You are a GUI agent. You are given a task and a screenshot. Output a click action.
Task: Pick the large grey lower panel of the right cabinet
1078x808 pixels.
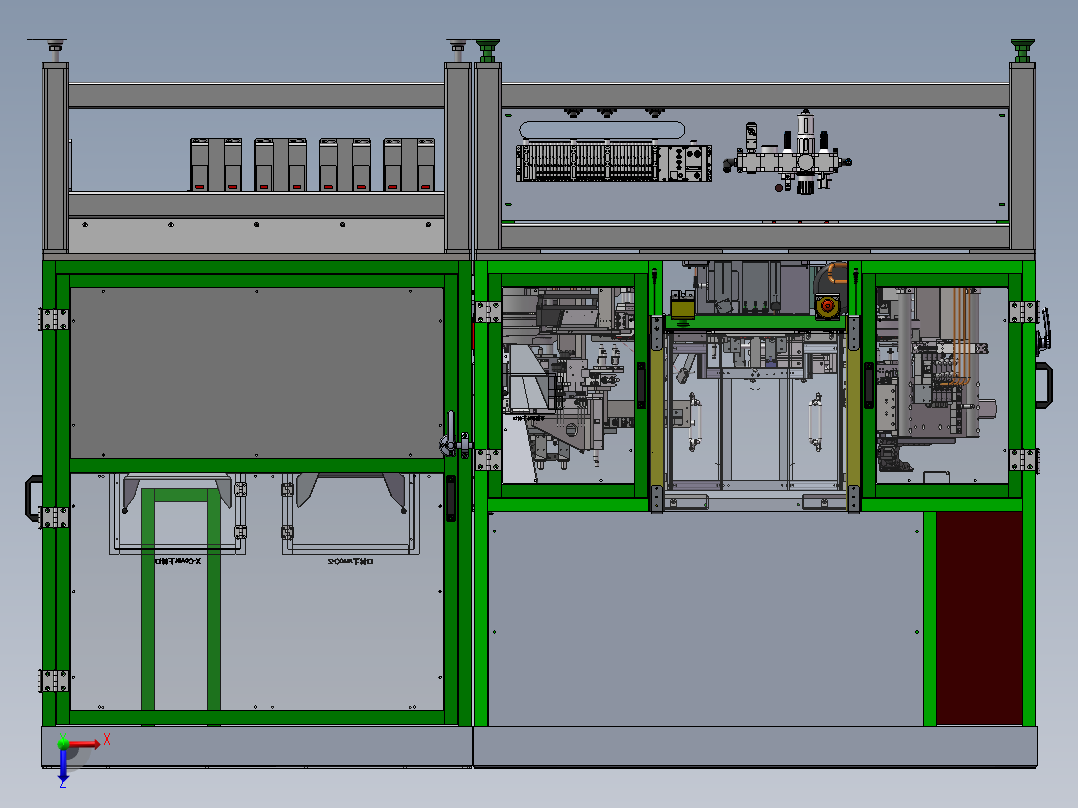coord(705,618)
